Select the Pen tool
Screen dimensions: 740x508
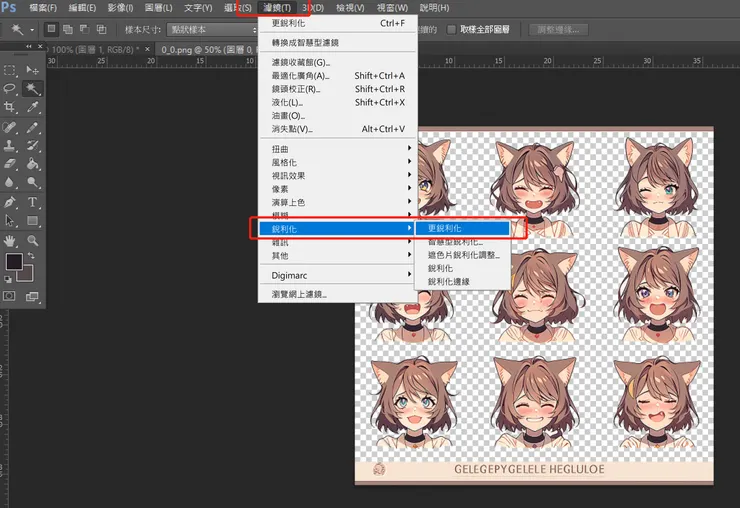[9, 203]
